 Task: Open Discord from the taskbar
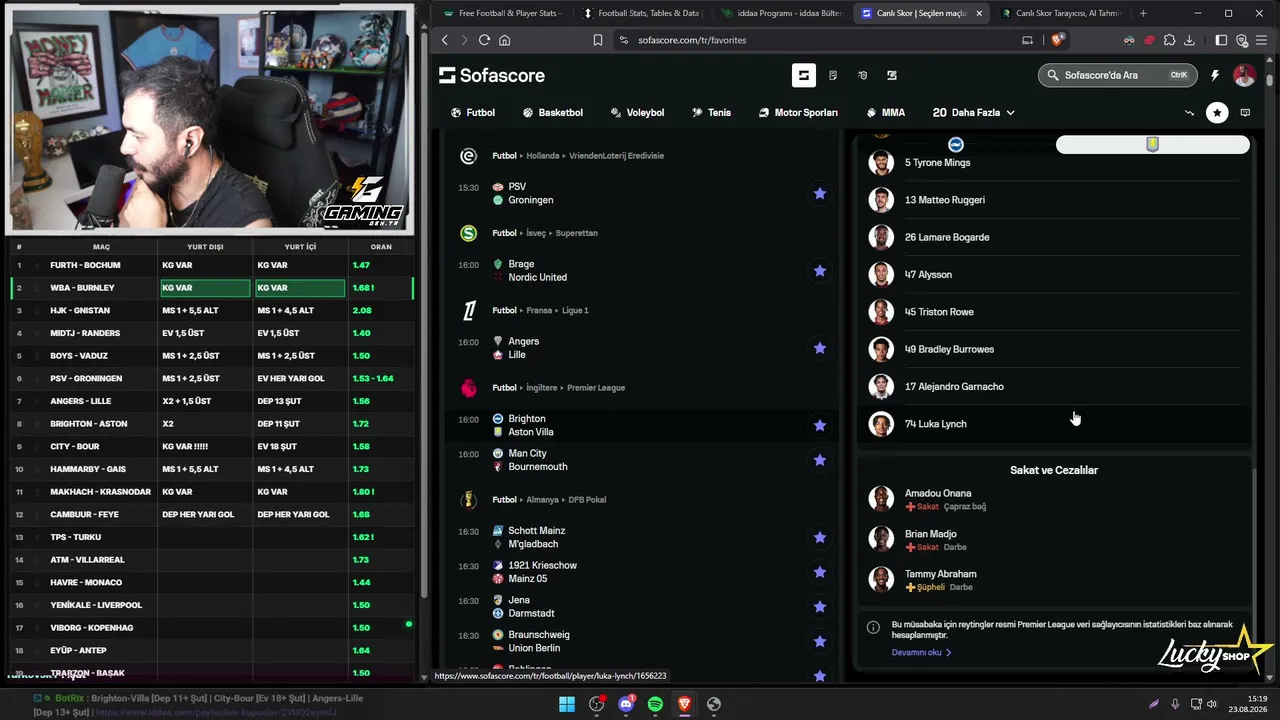[626, 704]
